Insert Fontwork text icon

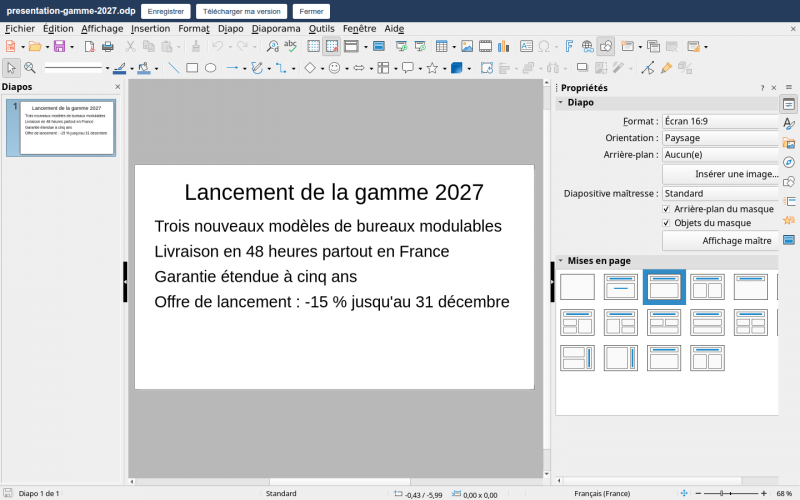(569, 46)
